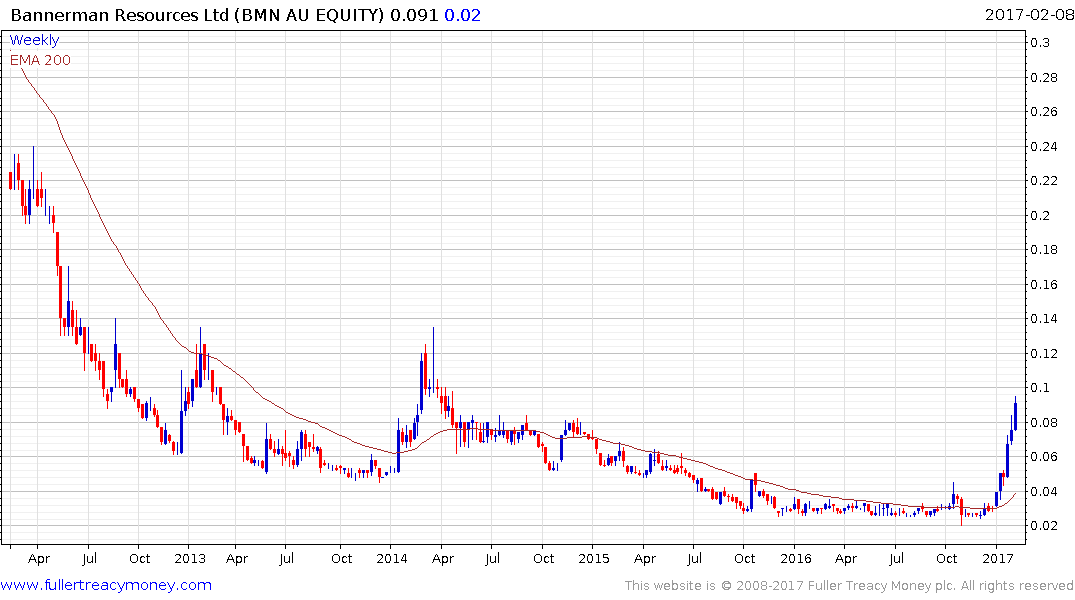The width and height of the screenshot is (1075, 600).
Task: Click the 0.24 price axis label
Action: pos(1044,146)
